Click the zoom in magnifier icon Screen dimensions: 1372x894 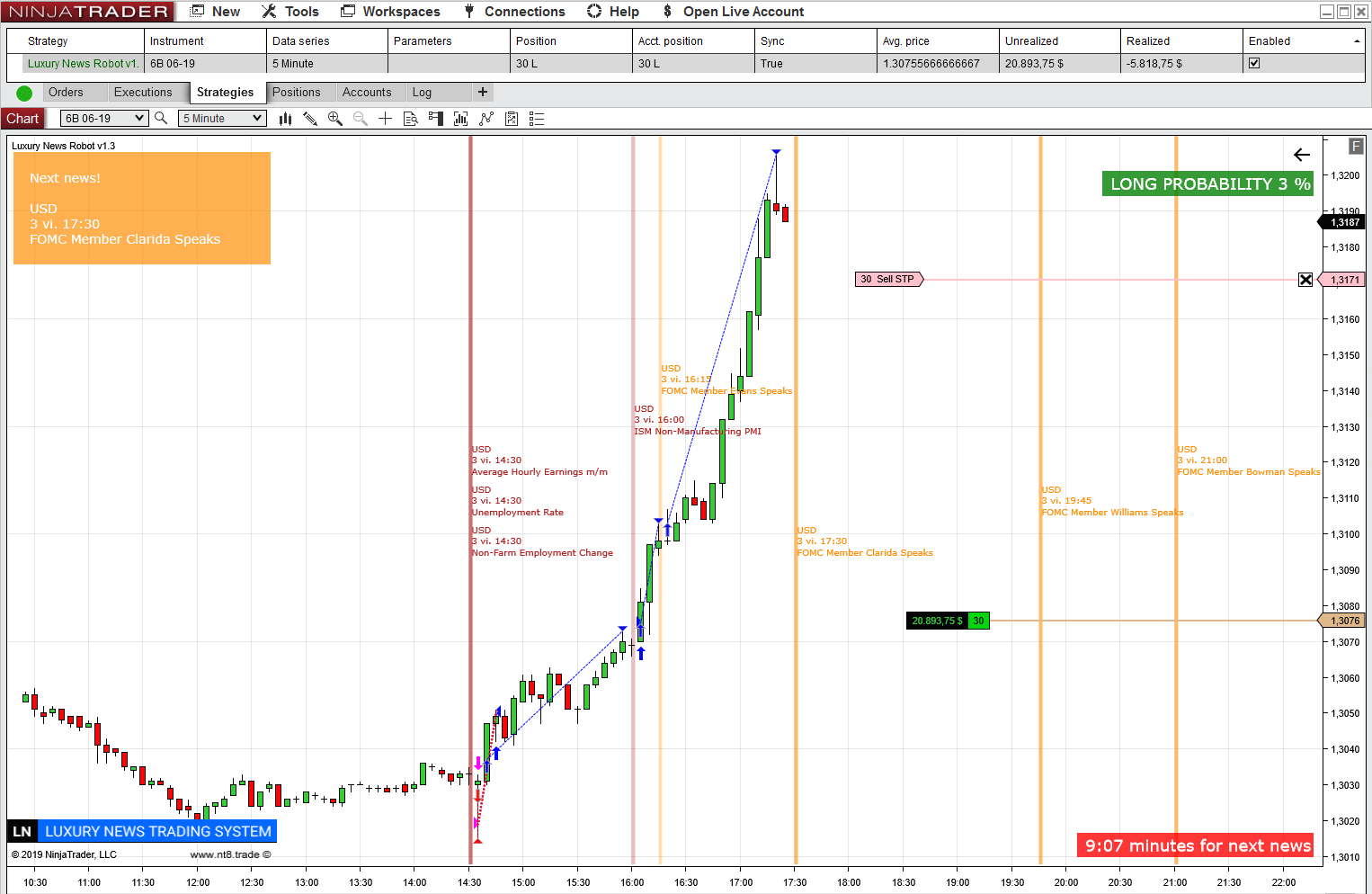point(335,119)
